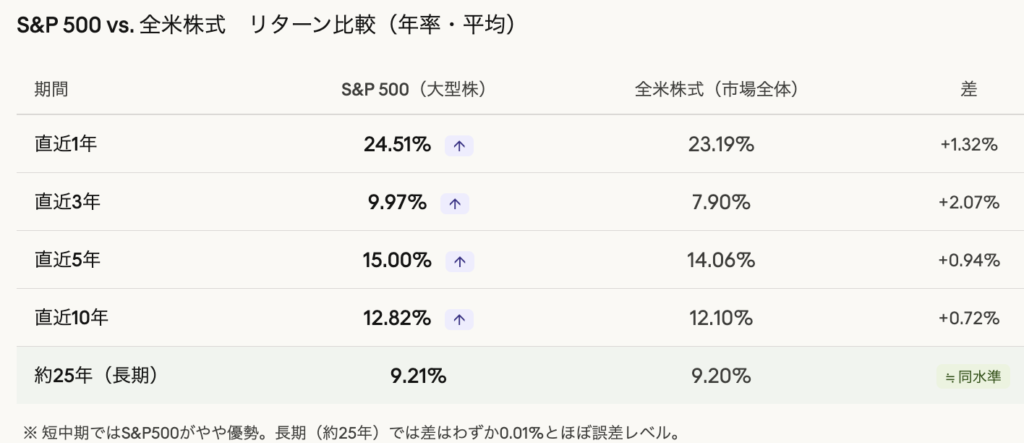Click the 全米株式（市場全体） column header
The width and height of the screenshot is (1024, 443).
click(719, 88)
